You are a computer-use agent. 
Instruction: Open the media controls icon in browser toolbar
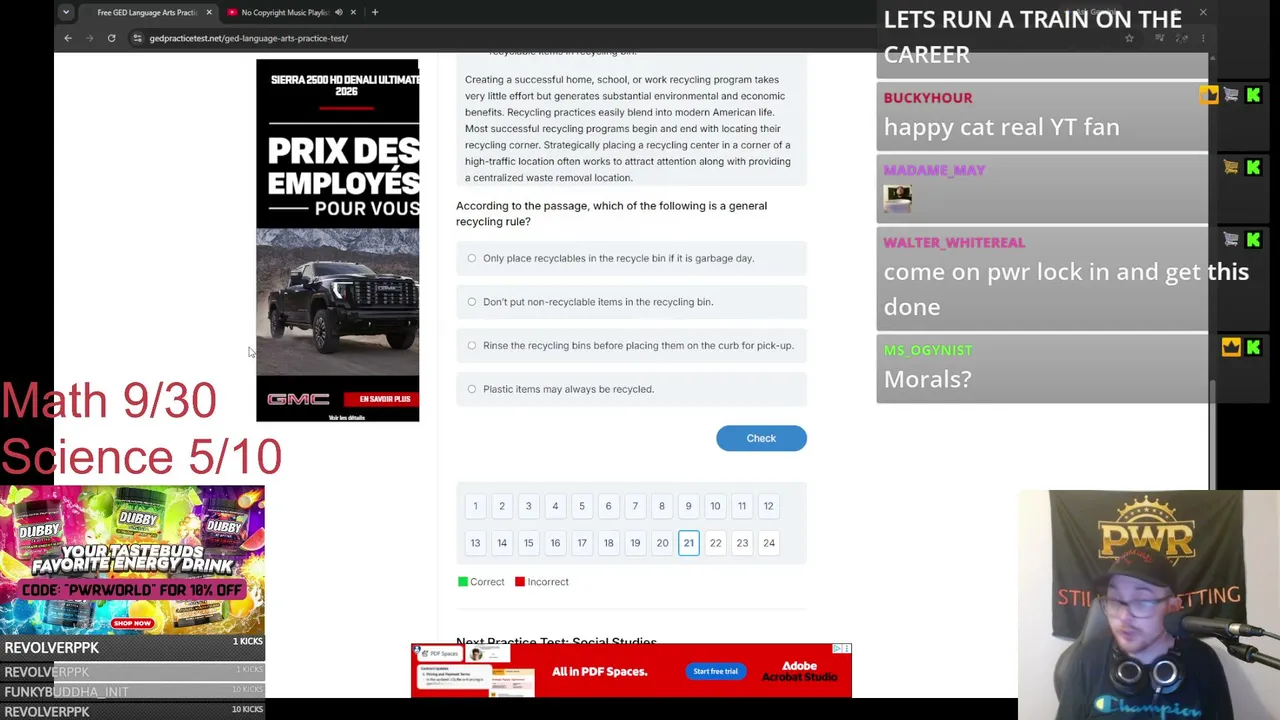pos(1160,38)
